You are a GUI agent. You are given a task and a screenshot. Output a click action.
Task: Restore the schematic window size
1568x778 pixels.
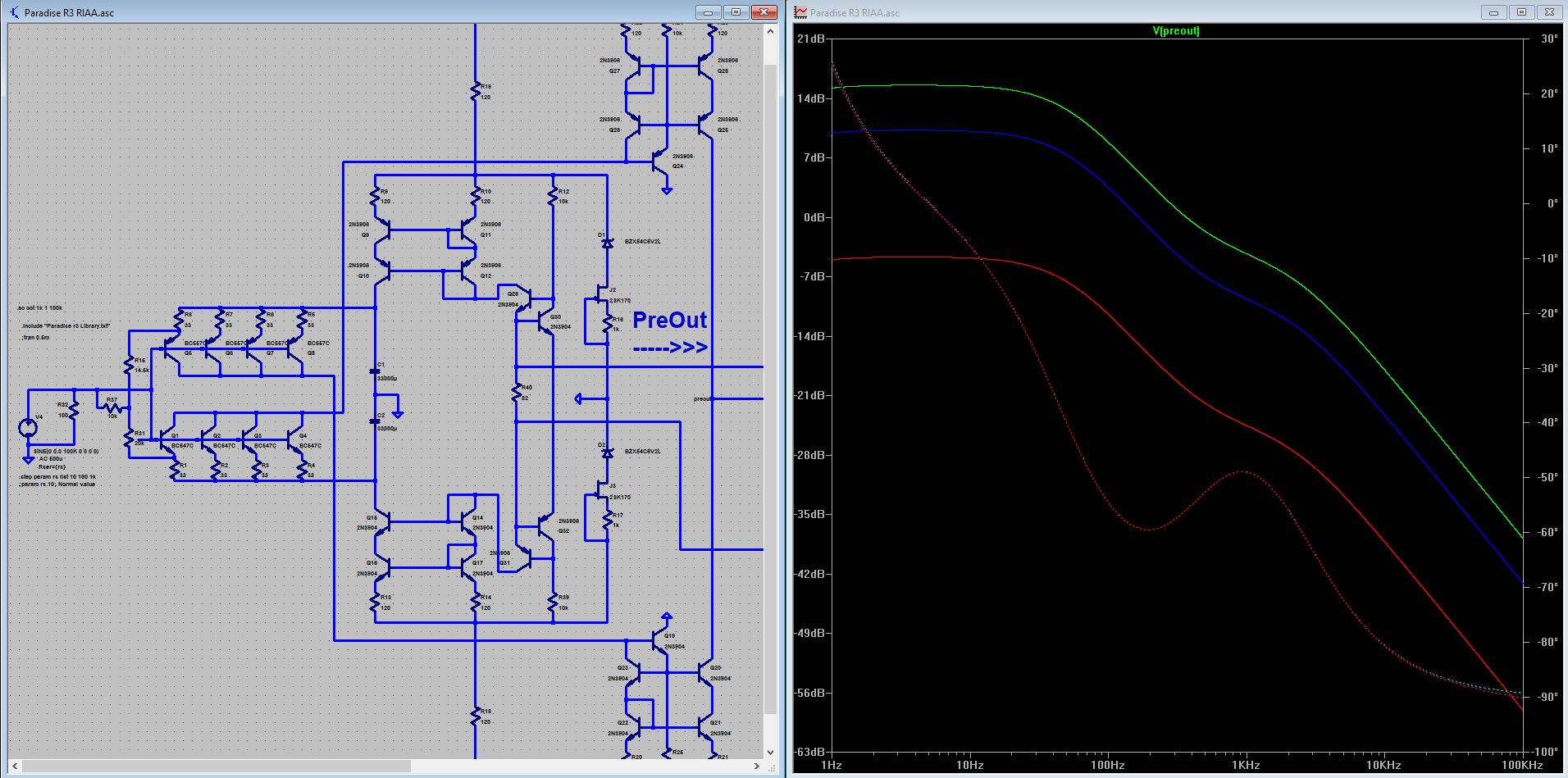click(x=736, y=12)
